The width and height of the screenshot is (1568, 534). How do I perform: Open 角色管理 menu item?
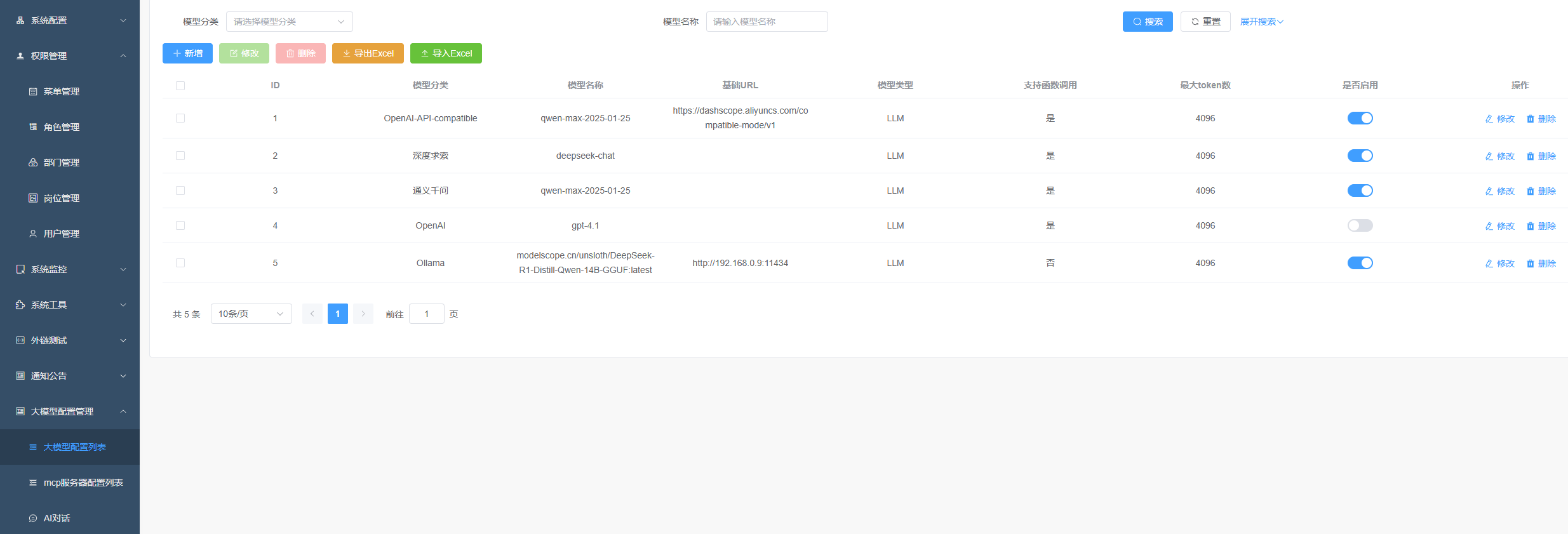(70, 127)
